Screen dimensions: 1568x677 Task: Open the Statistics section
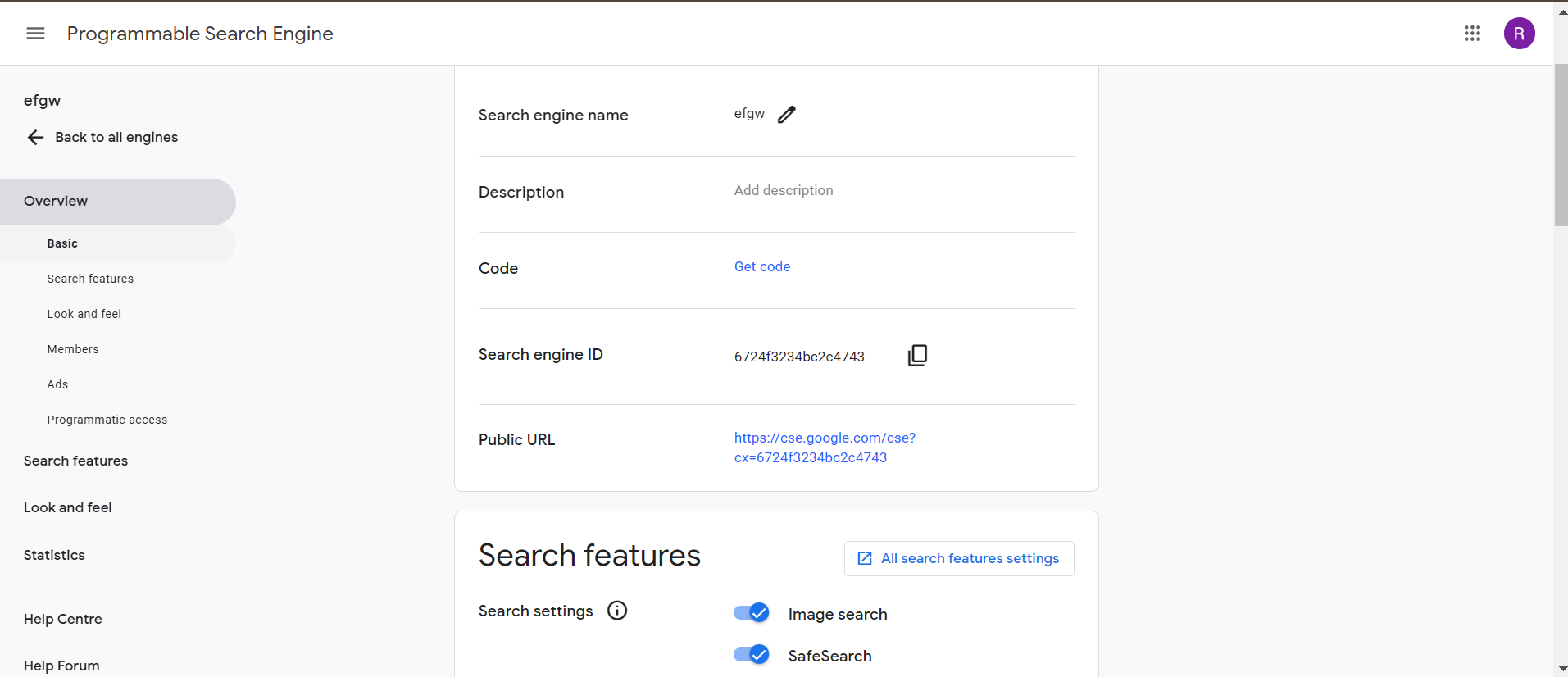54,555
